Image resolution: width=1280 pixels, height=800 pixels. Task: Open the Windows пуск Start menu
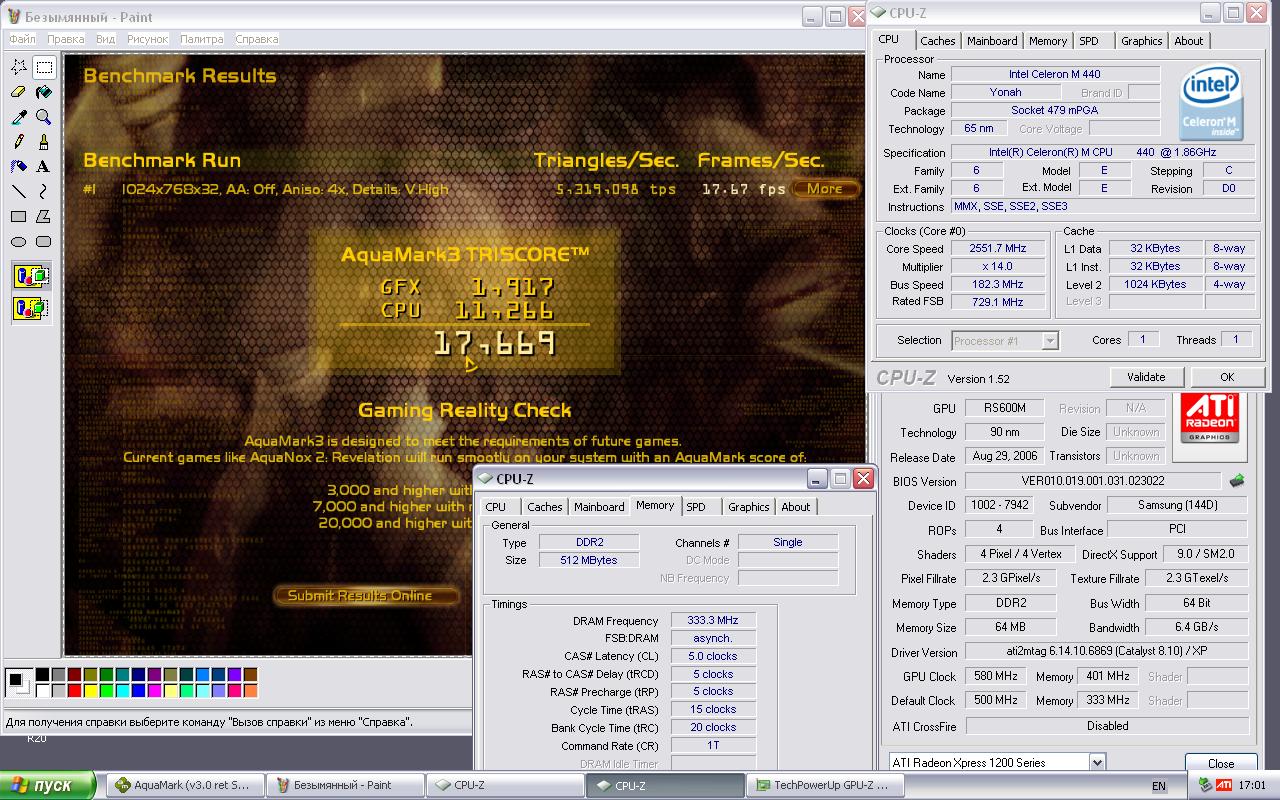(x=48, y=785)
